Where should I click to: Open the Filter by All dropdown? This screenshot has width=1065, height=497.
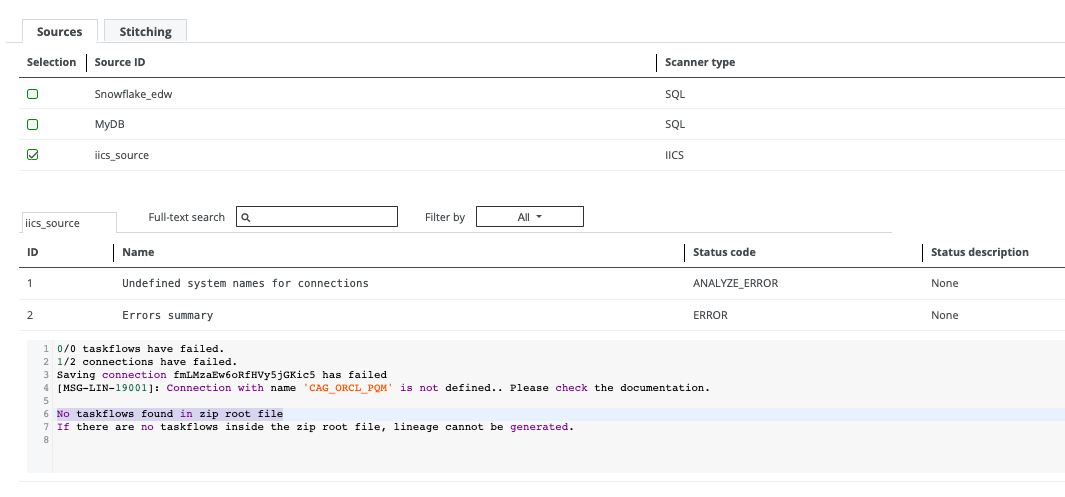(529, 217)
